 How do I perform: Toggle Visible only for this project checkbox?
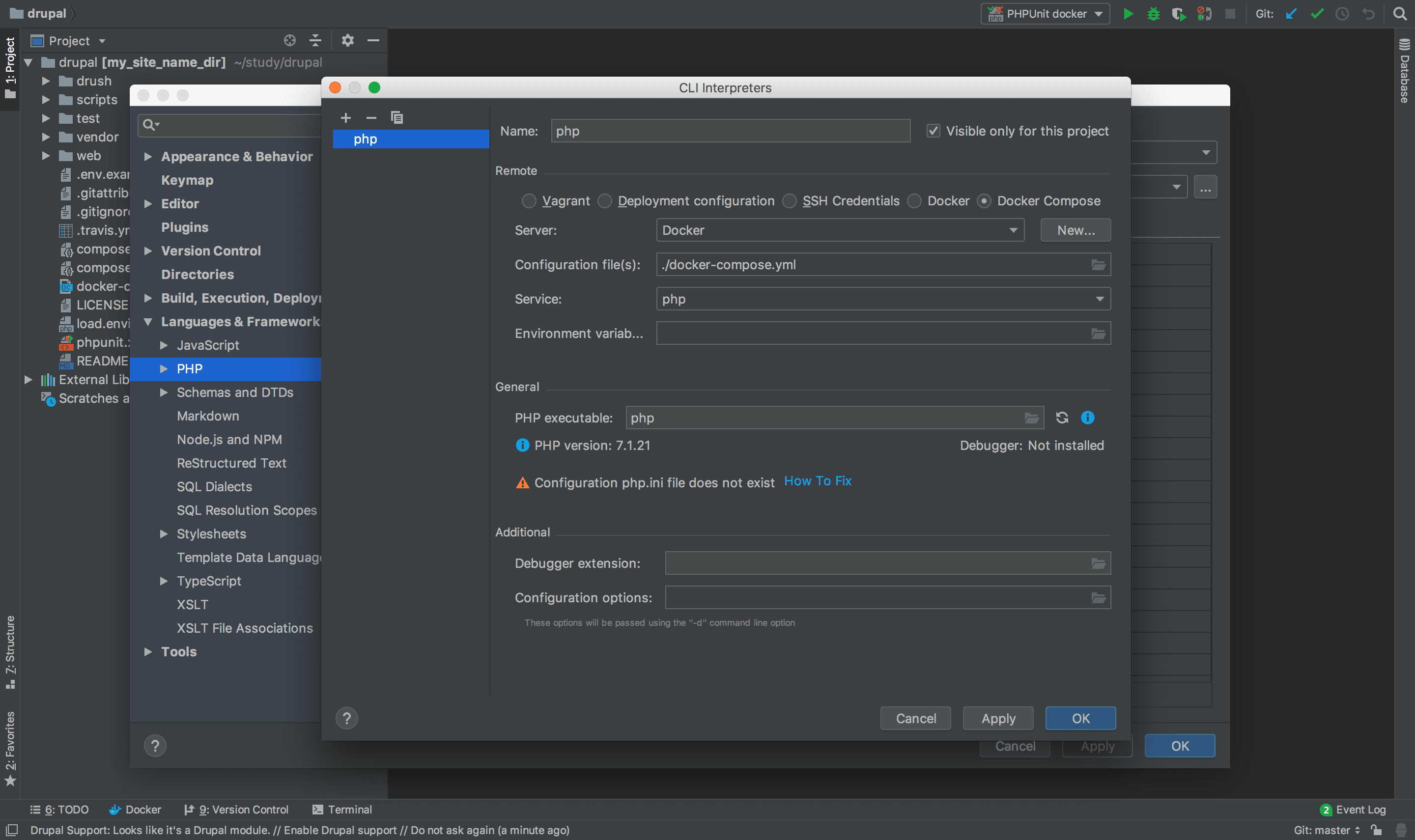point(933,131)
